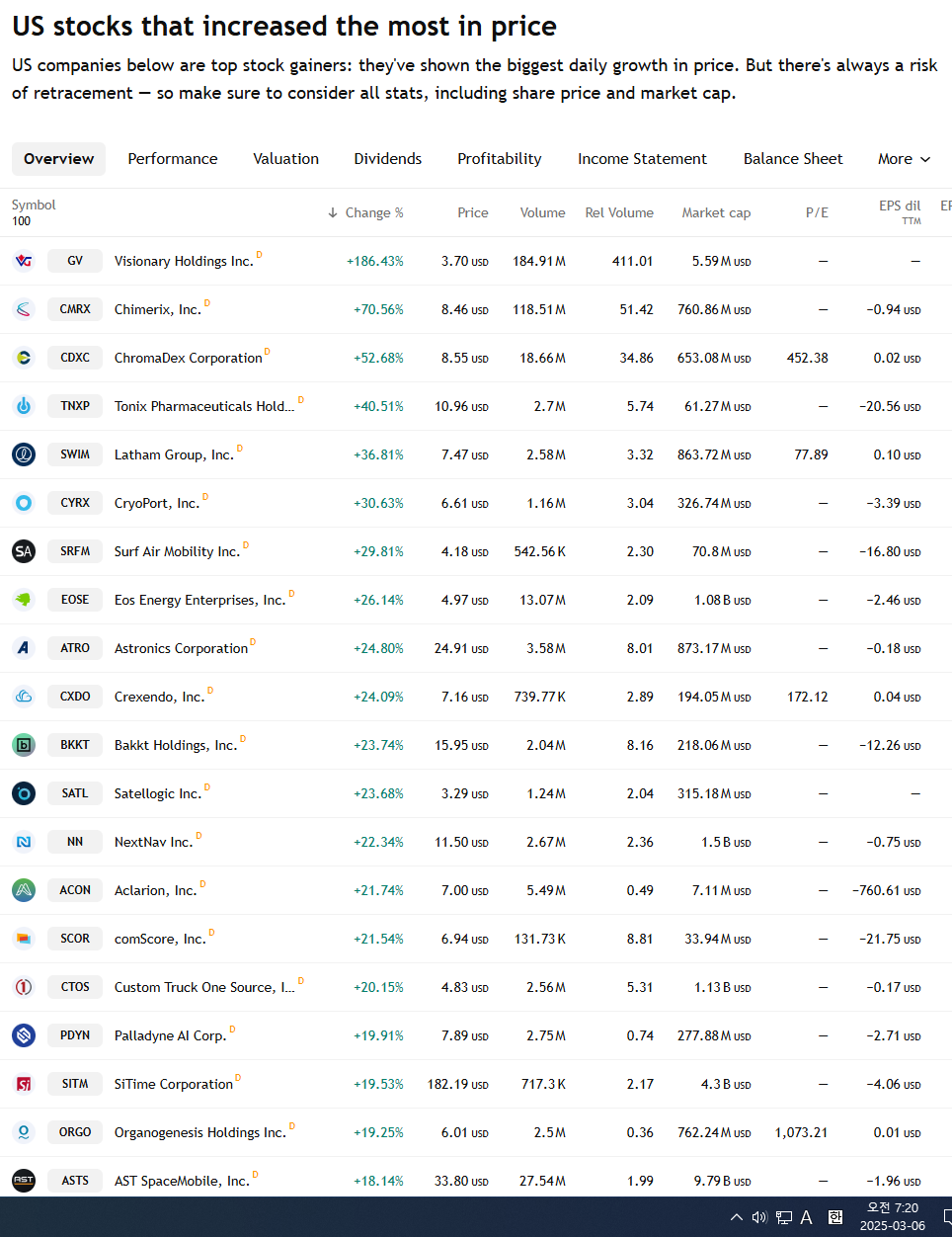Click the P/E column header
The height and width of the screenshot is (1237, 952).
coord(817,212)
